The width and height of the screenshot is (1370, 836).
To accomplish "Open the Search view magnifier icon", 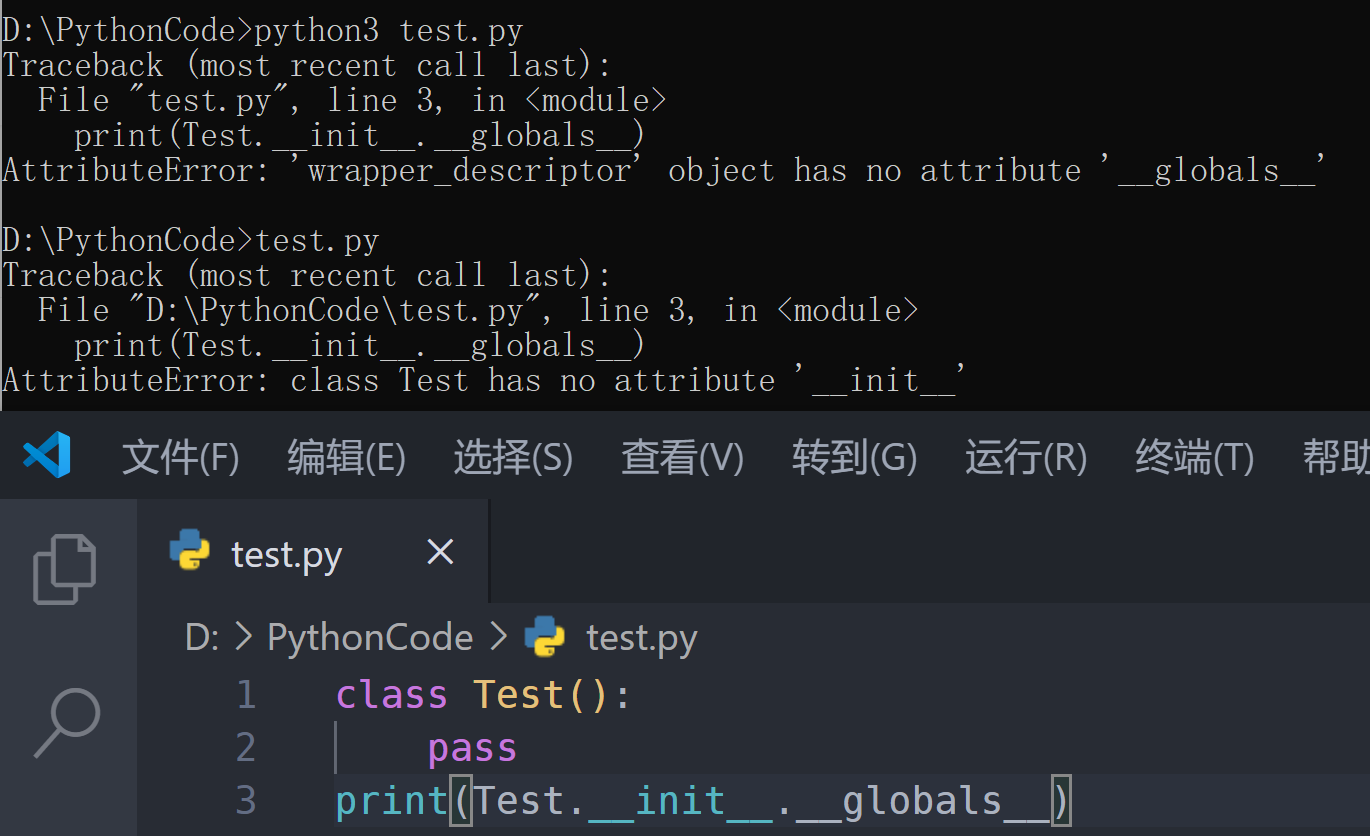I will [x=67, y=723].
